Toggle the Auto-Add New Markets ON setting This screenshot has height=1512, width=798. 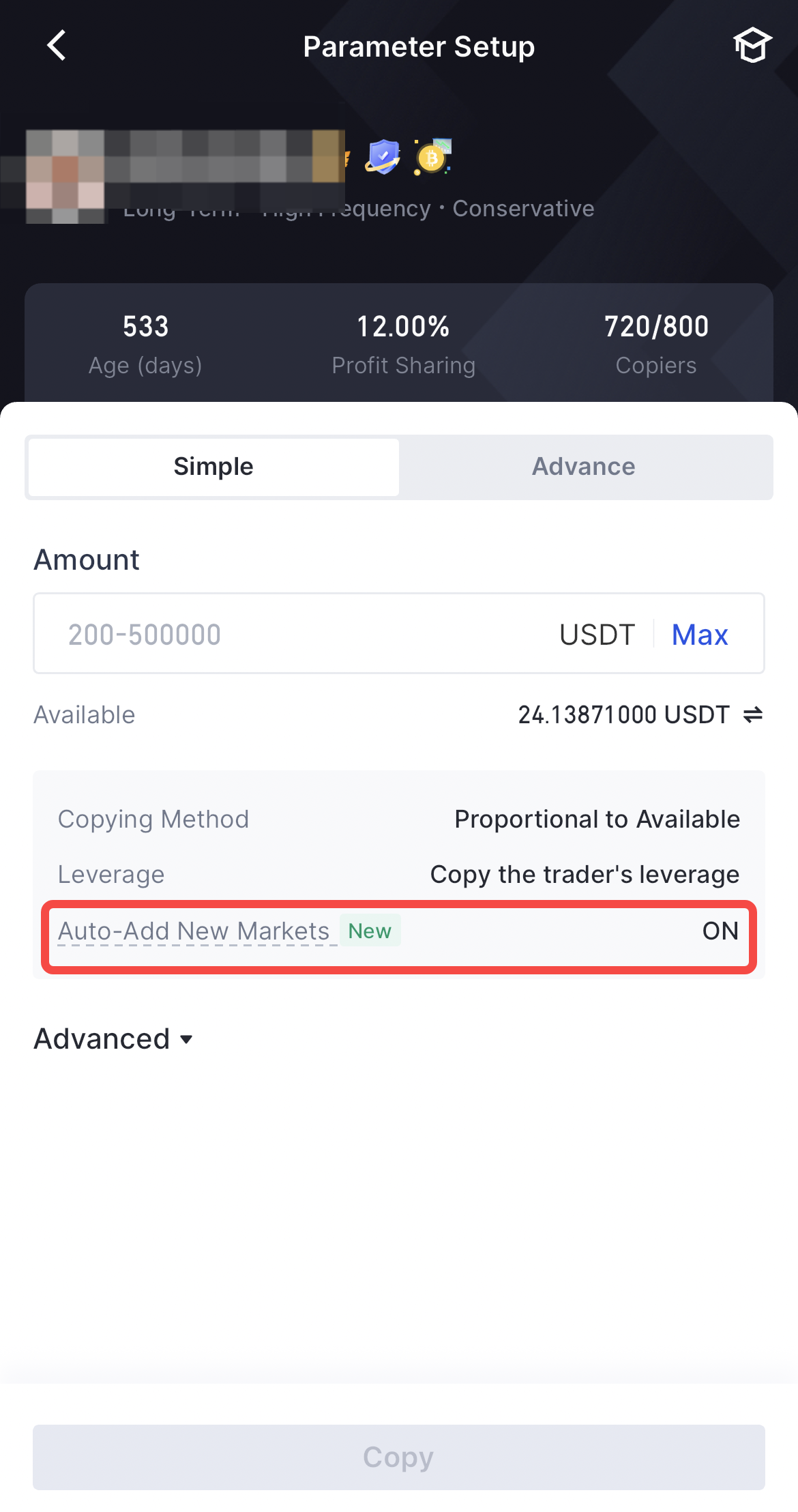pyautogui.click(x=720, y=931)
